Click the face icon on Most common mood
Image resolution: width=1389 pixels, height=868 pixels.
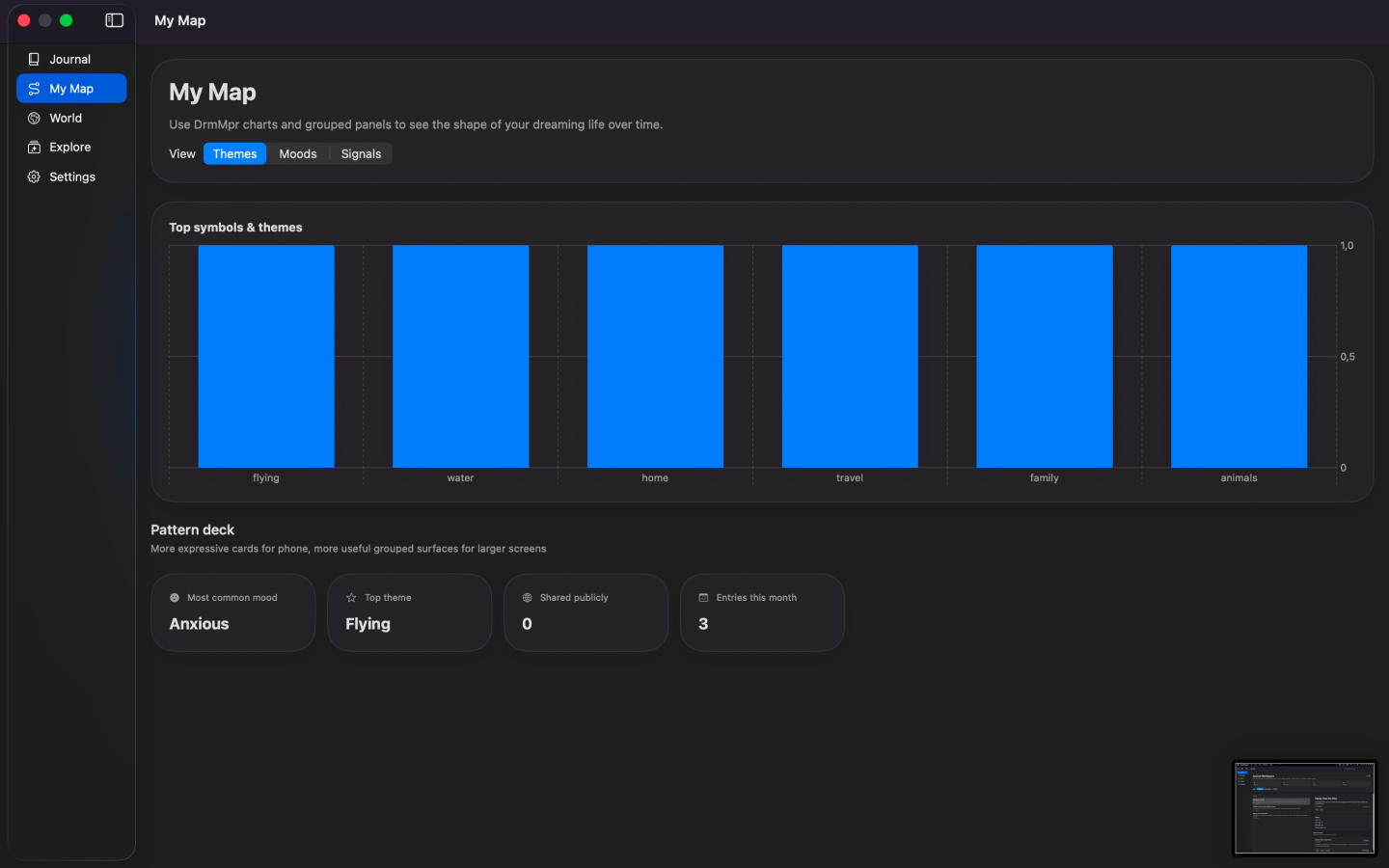[175, 598]
